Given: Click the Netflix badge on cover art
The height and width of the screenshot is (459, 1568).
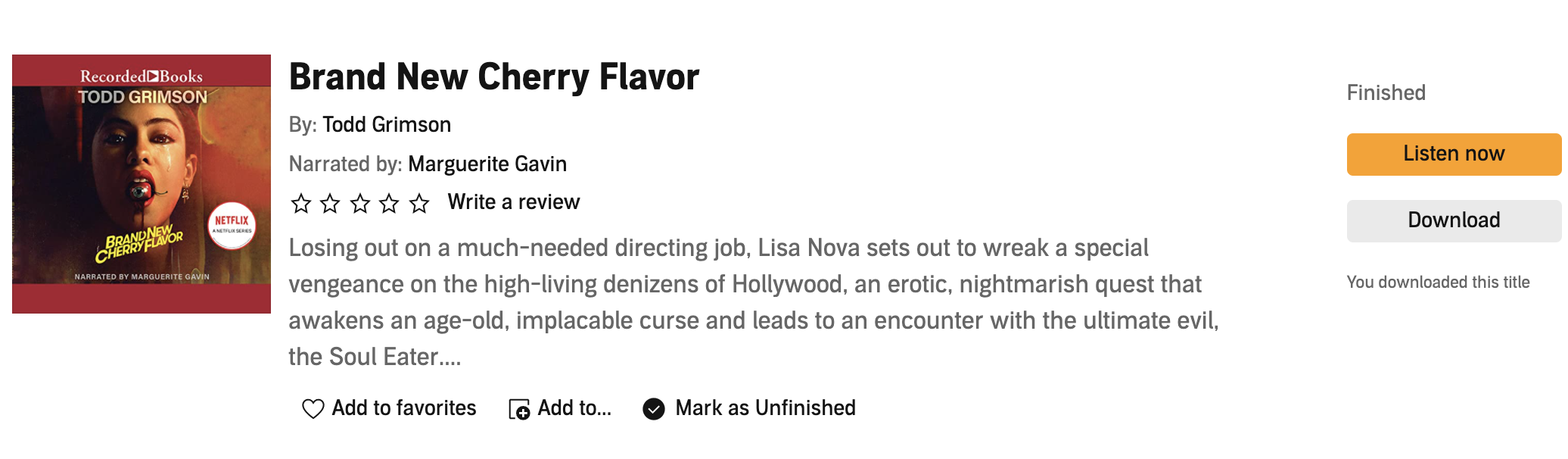Looking at the screenshot, I should (232, 225).
